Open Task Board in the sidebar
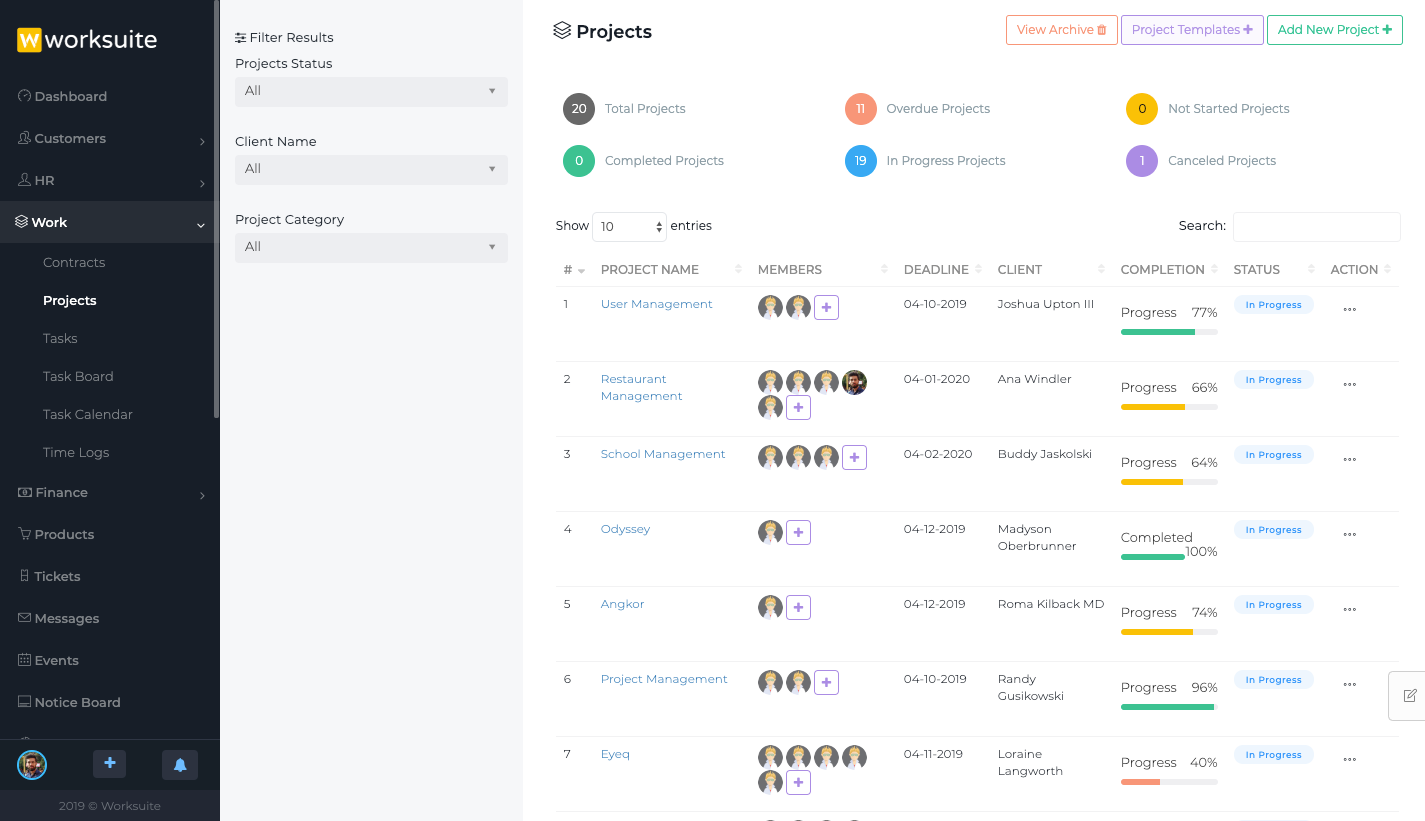Image resolution: width=1425 pixels, height=821 pixels. coord(78,377)
